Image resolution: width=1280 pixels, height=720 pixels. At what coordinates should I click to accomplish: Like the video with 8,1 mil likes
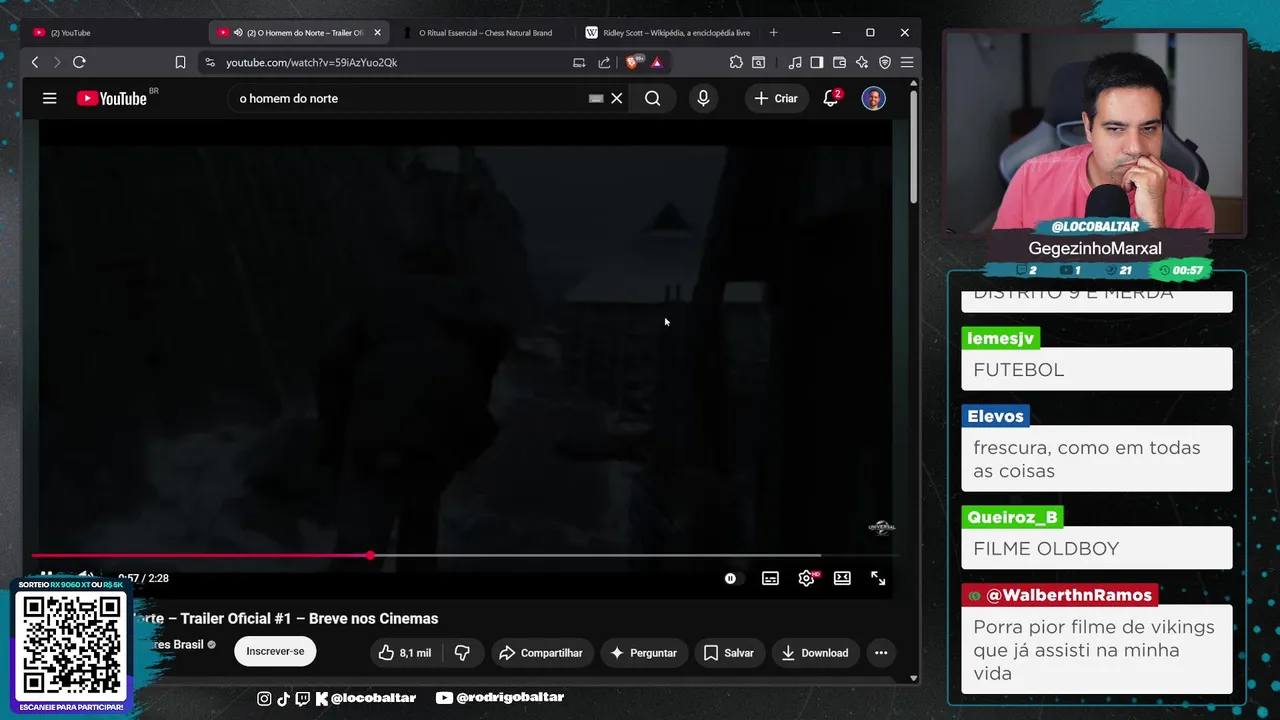coord(405,653)
